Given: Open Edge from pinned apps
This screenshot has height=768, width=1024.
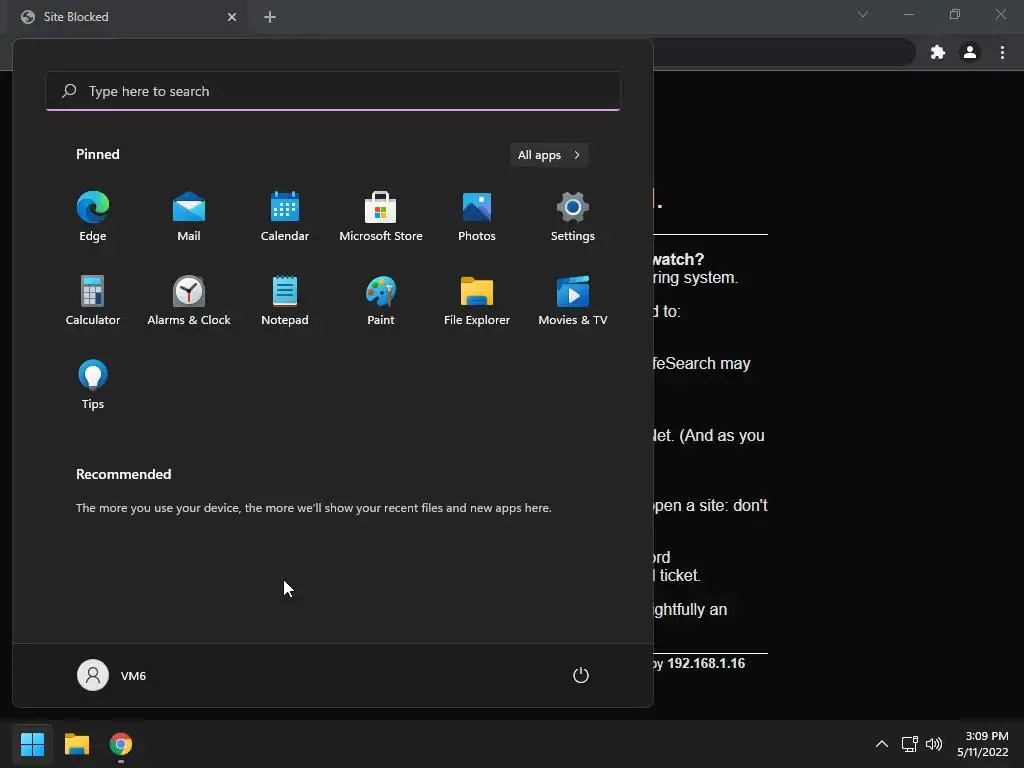Looking at the screenshot, I should pos(93,217).
